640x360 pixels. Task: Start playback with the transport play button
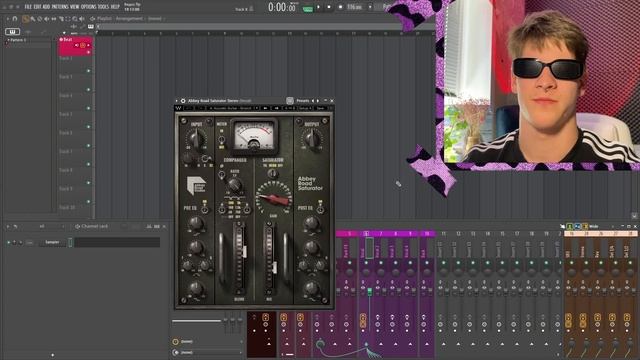point(318,7)
